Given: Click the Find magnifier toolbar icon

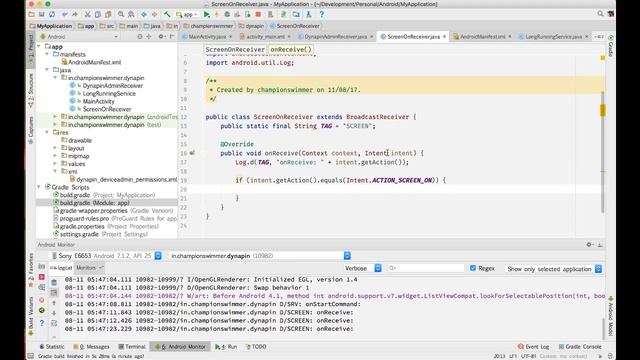Looking at the screenshot, I should [x=121, y=14].
